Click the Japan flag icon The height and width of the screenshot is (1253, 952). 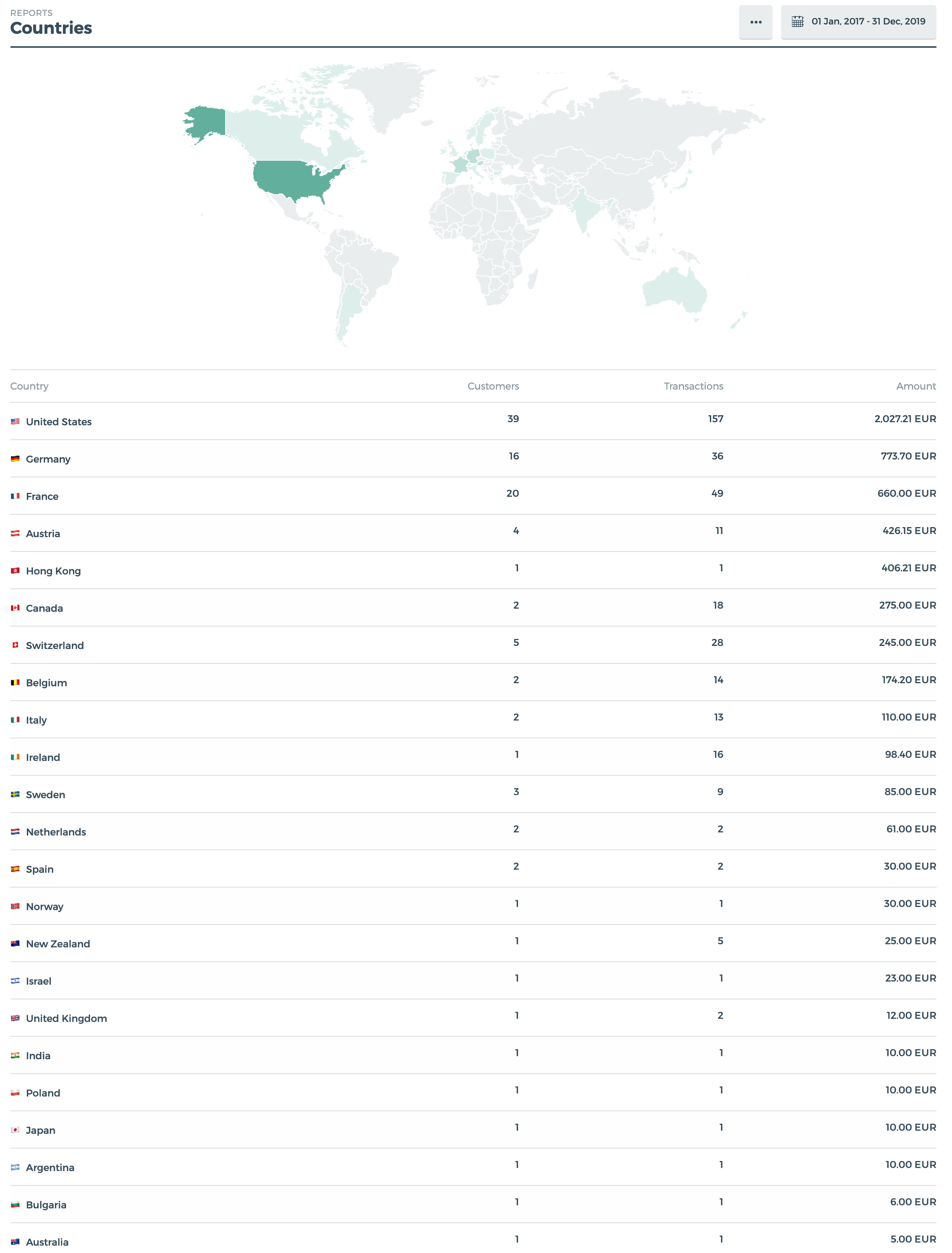point(15,1130)
